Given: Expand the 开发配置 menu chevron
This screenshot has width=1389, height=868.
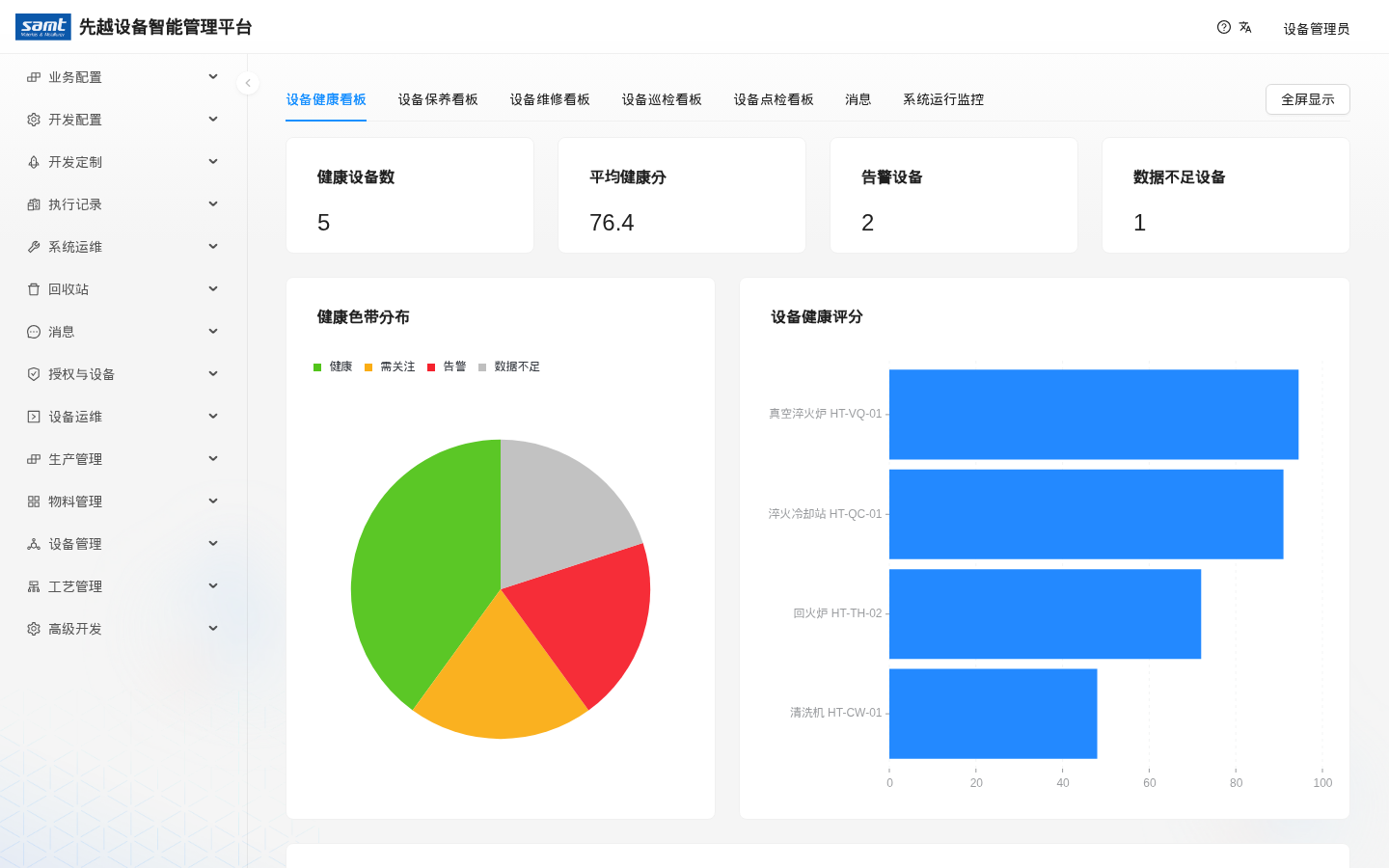Looking at the screenshot, I should pyautogui.click(x=213, y=120).
